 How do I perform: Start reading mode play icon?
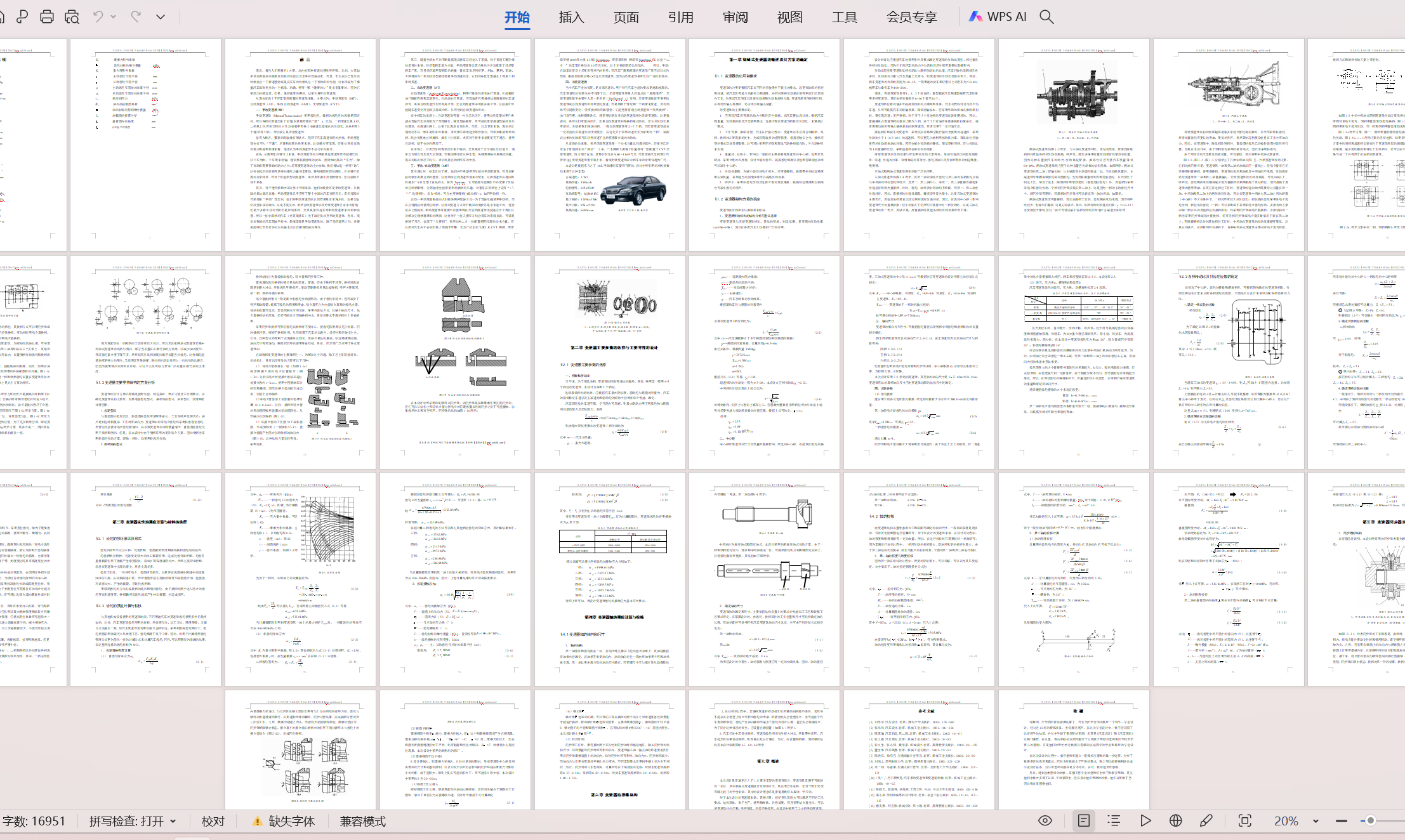pos(1145,820)
